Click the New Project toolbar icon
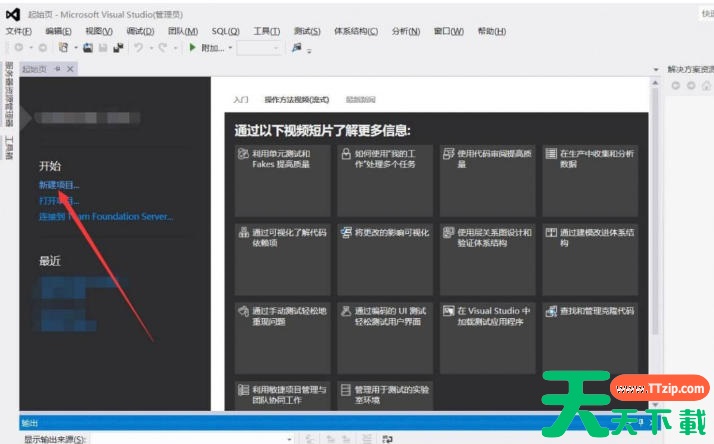714x444 pixels. pos(63,47)
